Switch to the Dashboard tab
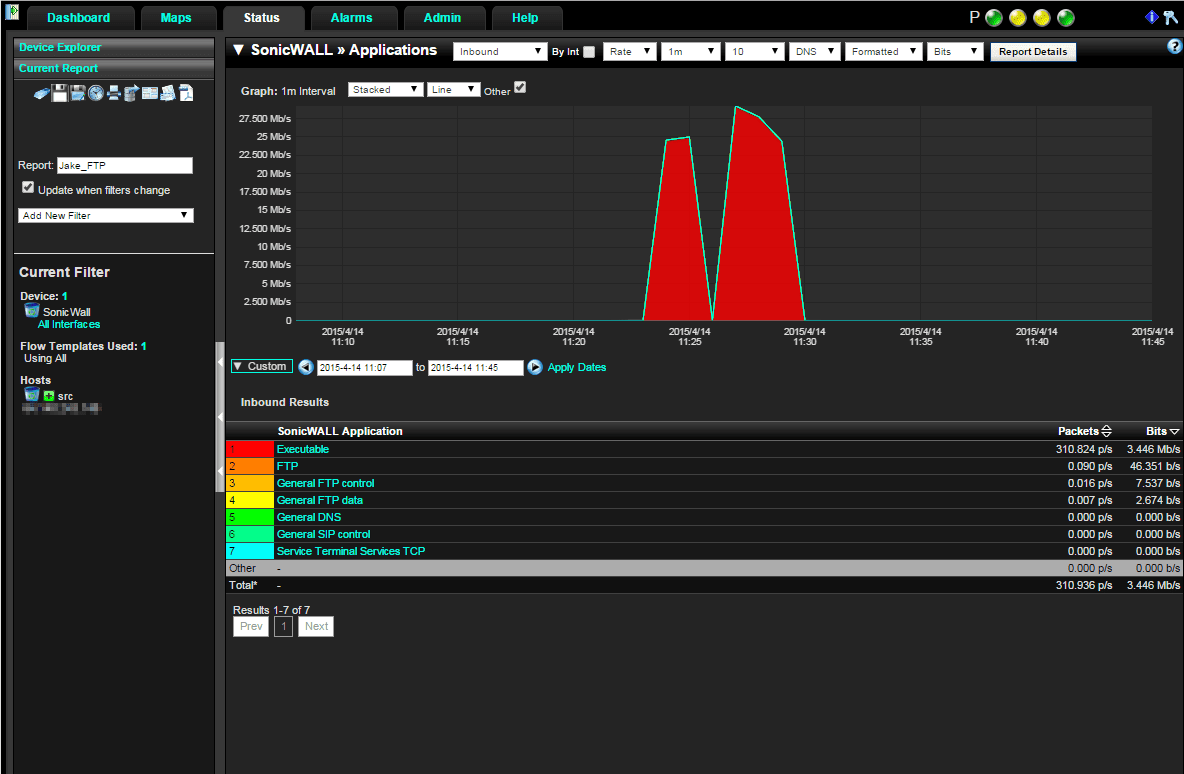 coord(79,17)
